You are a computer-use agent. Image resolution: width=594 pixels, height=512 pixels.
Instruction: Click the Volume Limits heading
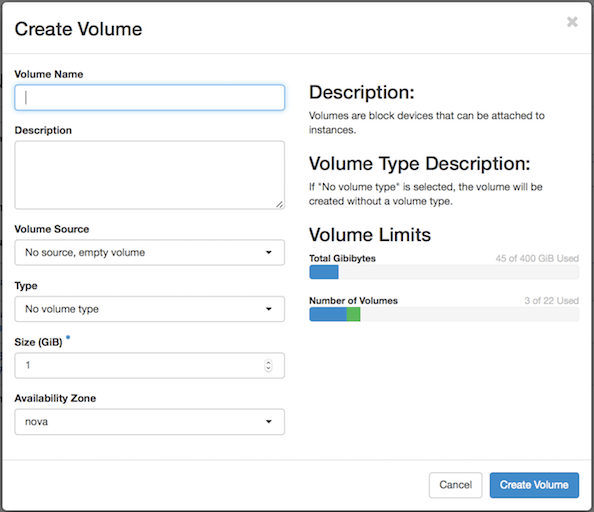tap(370, 235)
